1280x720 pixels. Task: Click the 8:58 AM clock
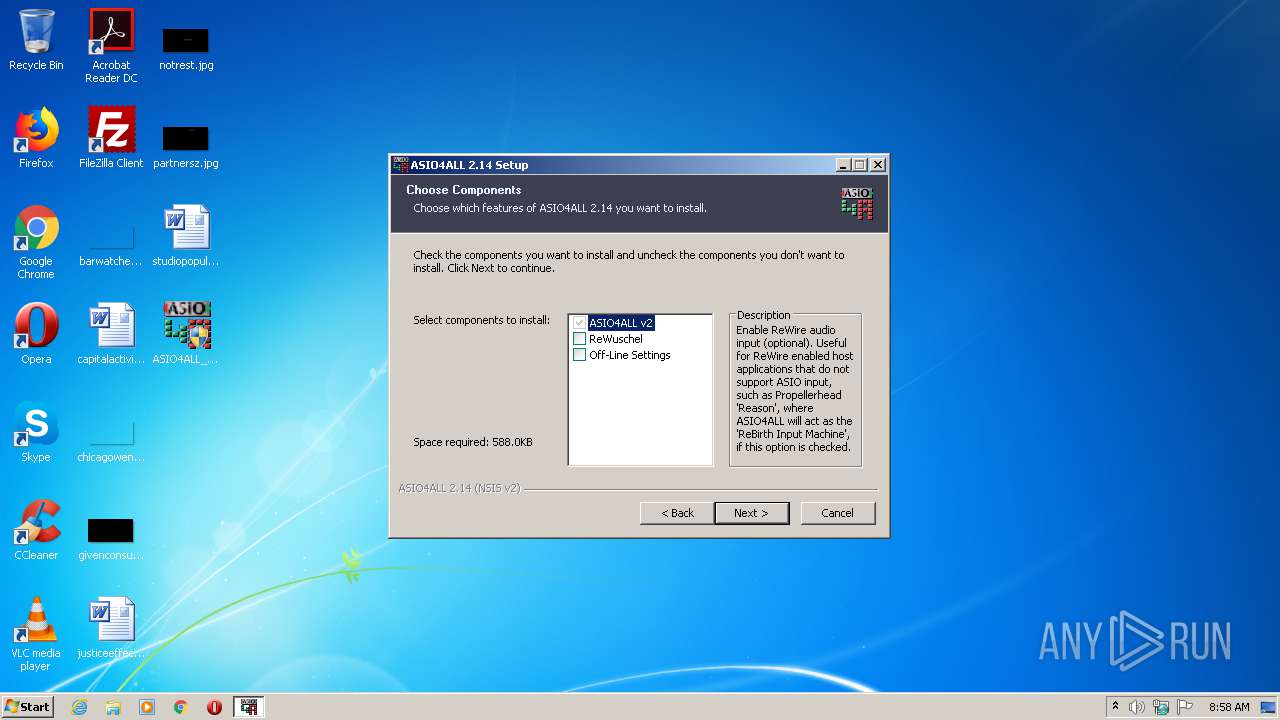coord(1229,707)
